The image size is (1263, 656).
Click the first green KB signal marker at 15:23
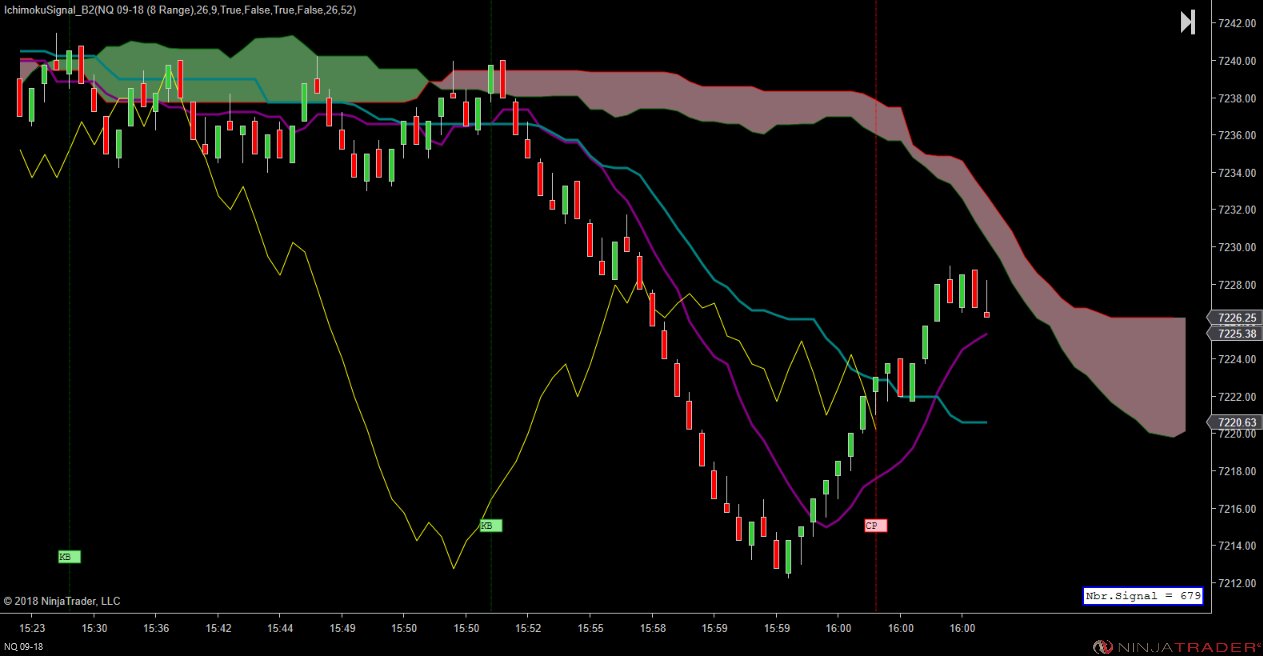point(69,557)
